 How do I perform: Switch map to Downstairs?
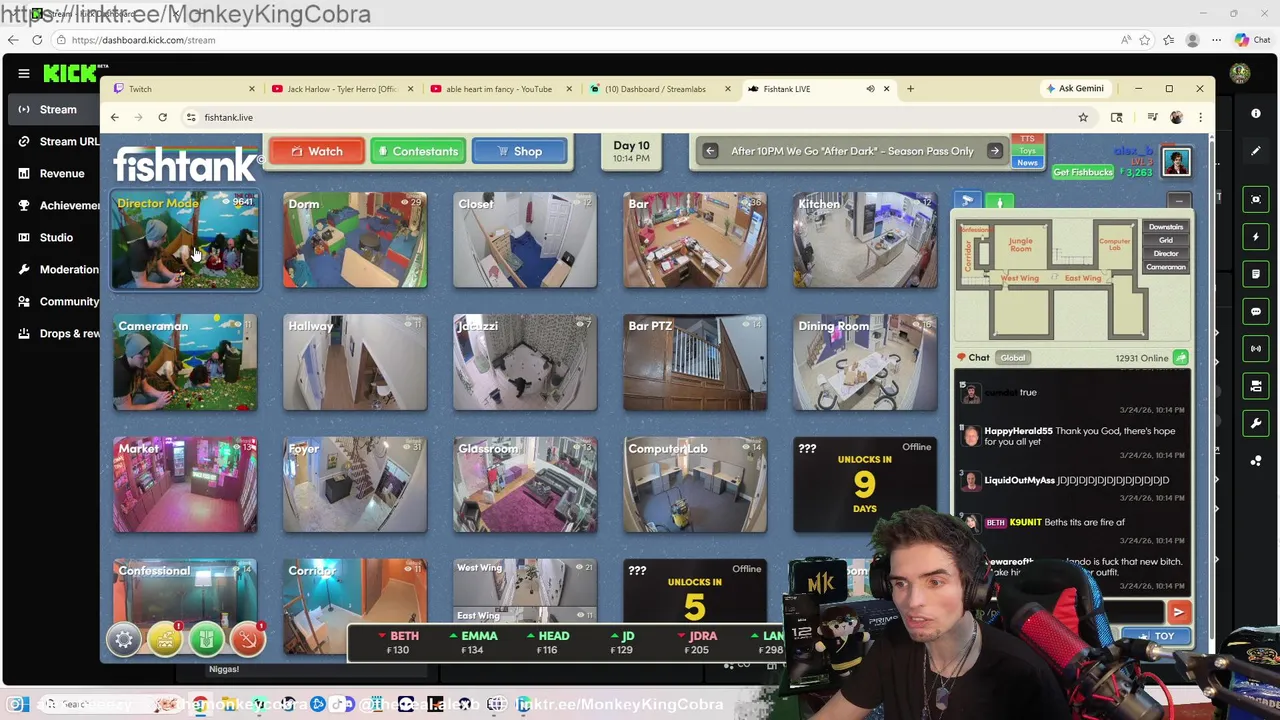[1166, 227]
